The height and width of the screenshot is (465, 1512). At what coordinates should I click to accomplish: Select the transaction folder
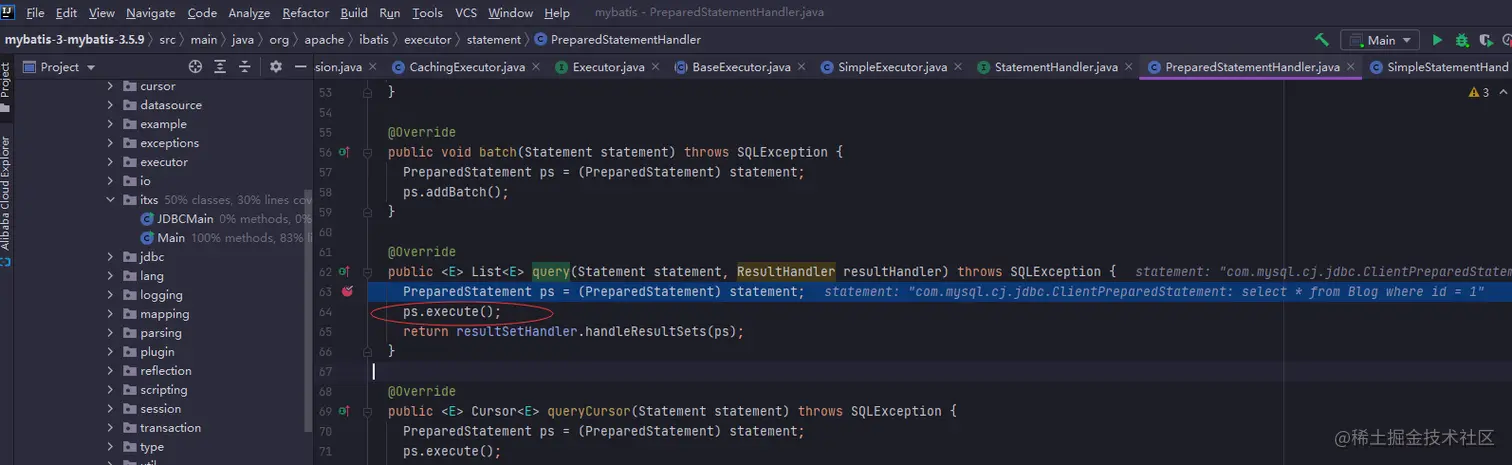(170, 428)
